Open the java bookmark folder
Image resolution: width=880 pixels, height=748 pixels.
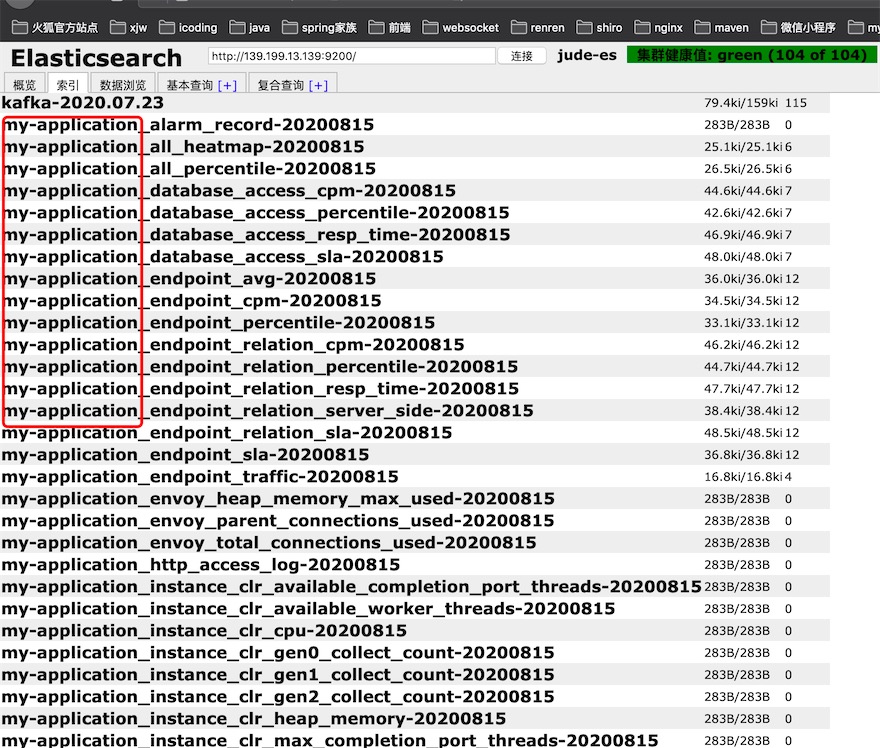(x=250, y=27)
